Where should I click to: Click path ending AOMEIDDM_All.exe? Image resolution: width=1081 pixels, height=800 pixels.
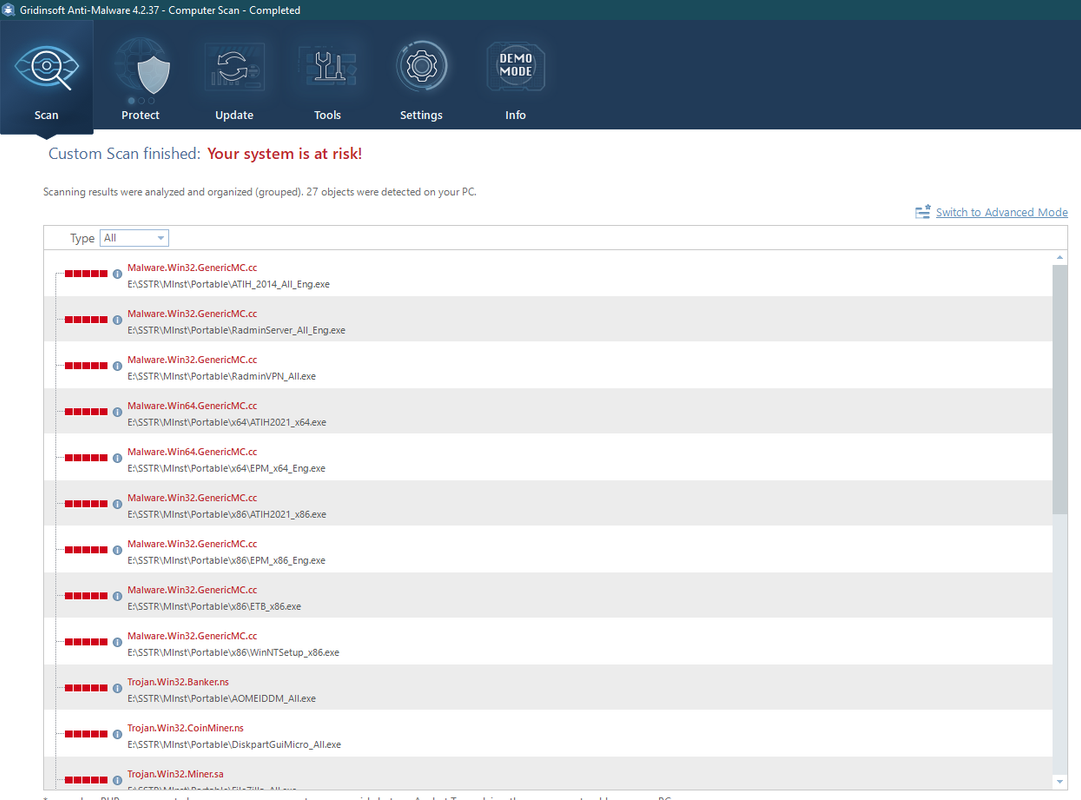pyautogui.click(x=221, y=699)
